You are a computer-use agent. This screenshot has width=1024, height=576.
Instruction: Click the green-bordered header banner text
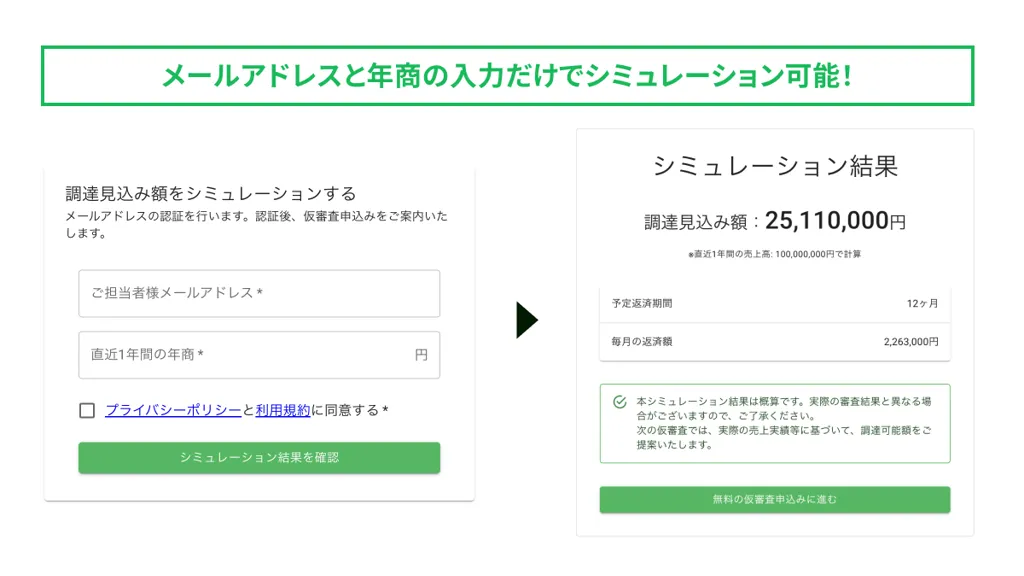(507, 75)
